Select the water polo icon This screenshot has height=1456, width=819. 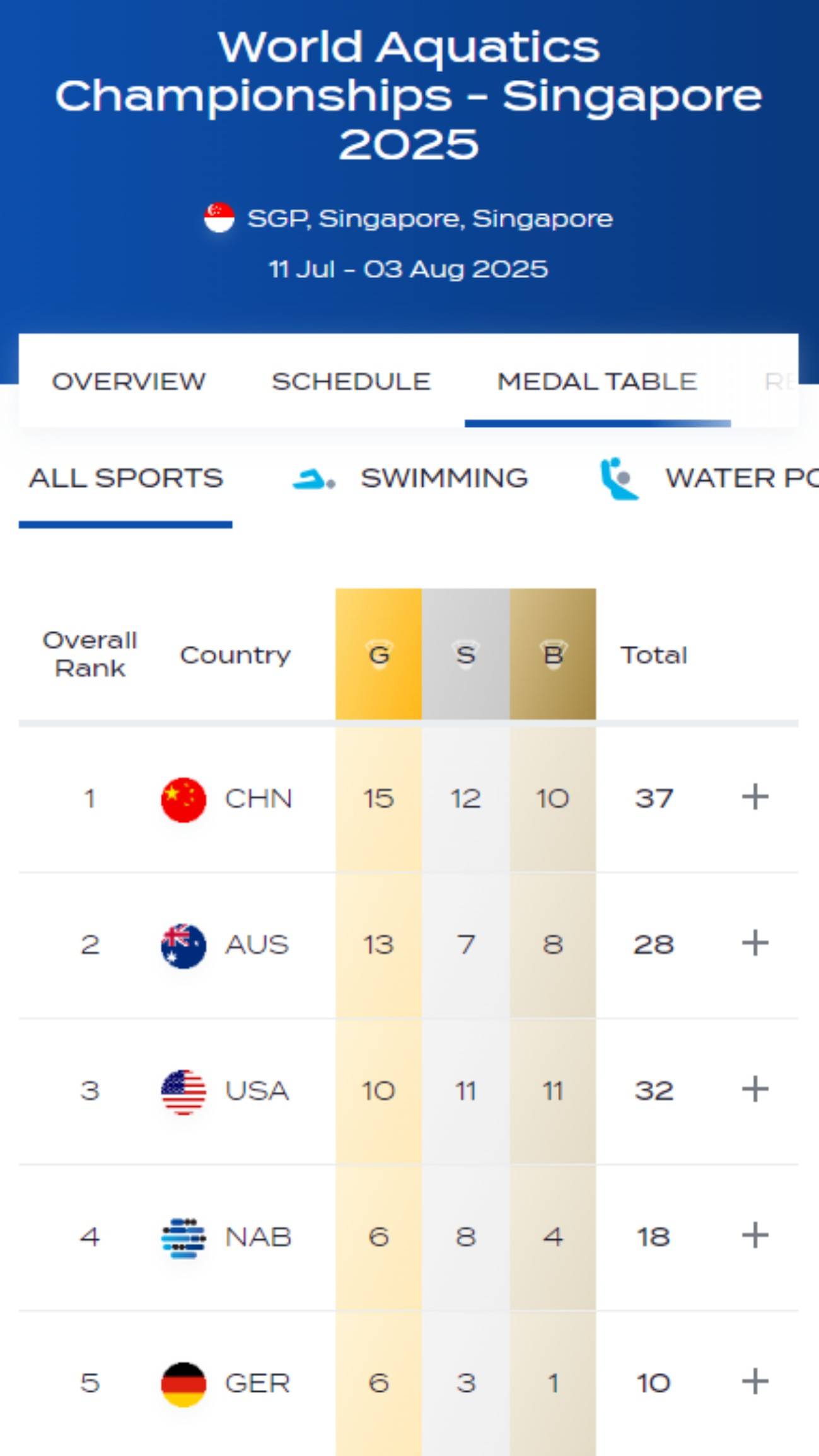620,479
